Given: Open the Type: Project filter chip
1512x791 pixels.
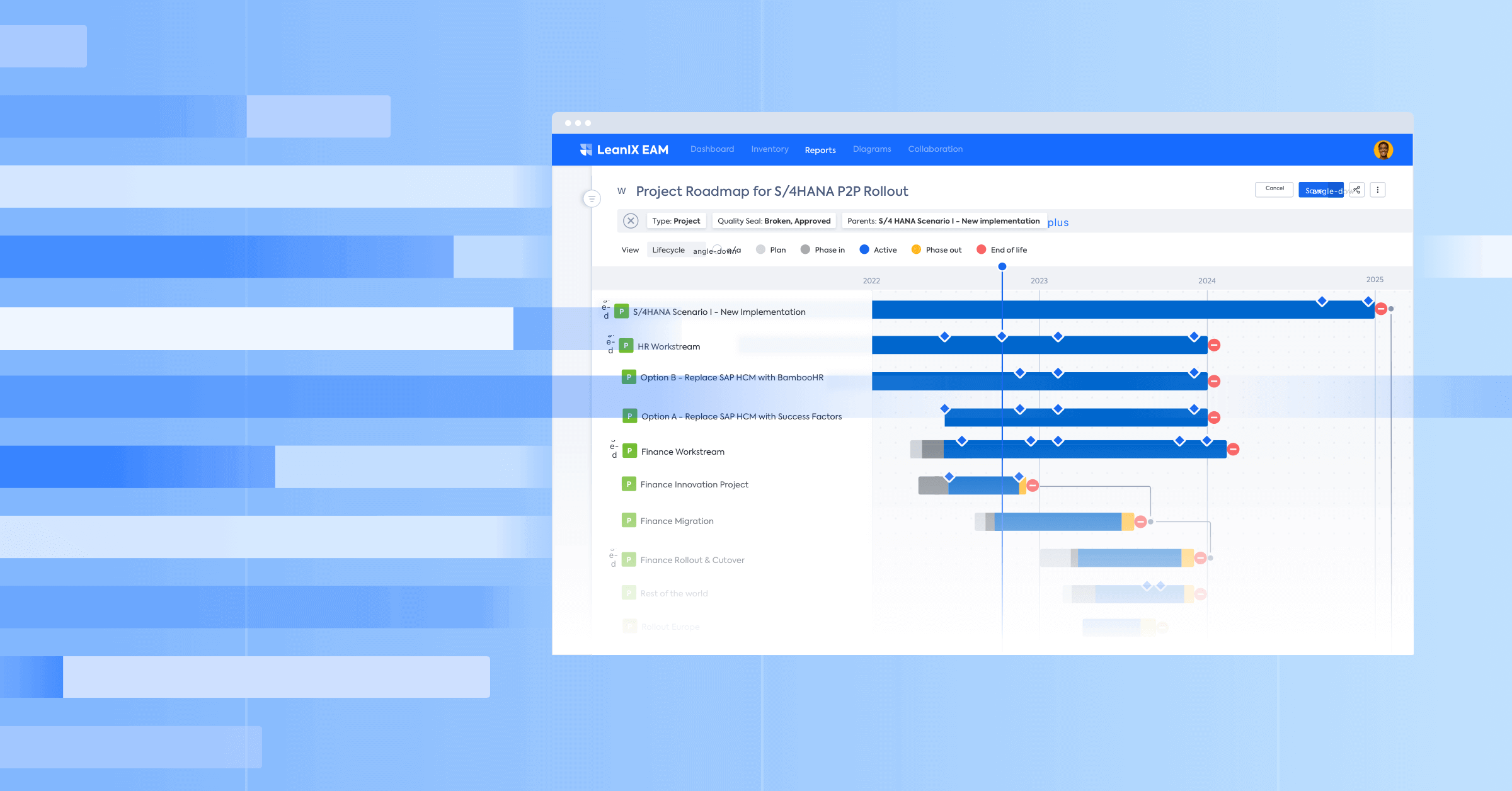Looking at the screenshot, I should pyautogui.click(x=676, y=220).
